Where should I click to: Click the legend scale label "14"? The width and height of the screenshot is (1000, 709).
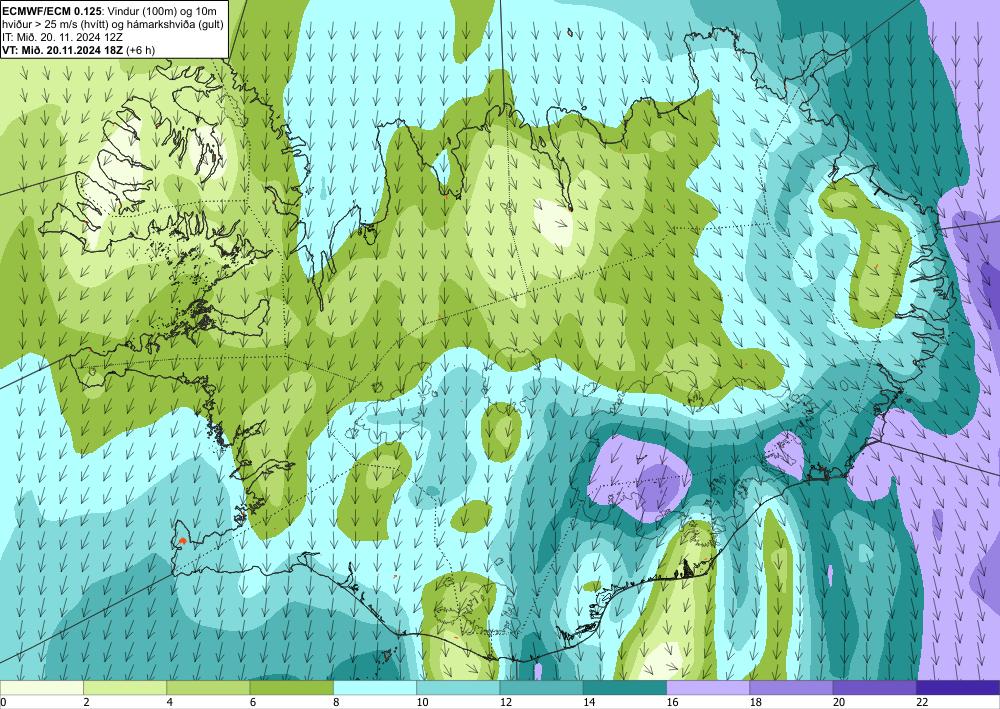(589, 702)
